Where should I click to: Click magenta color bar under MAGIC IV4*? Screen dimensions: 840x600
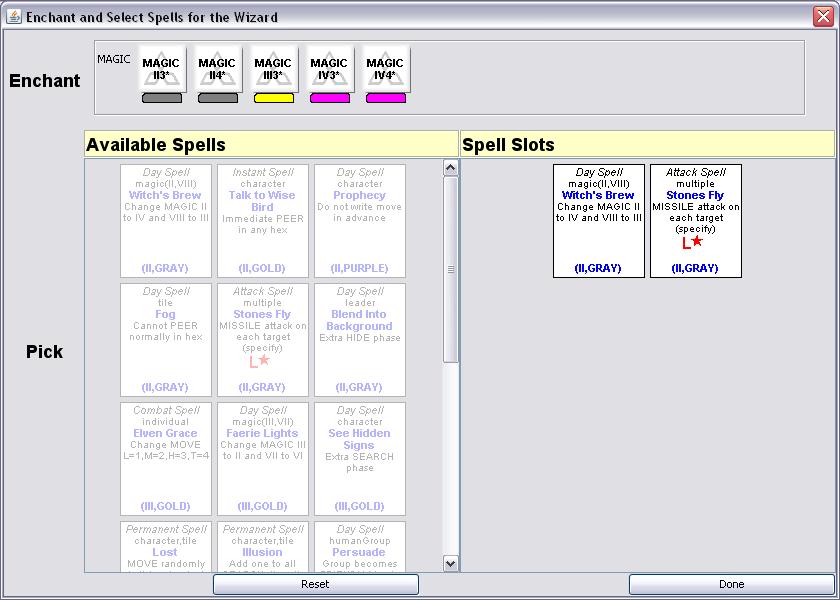click(x=386, y=98)
